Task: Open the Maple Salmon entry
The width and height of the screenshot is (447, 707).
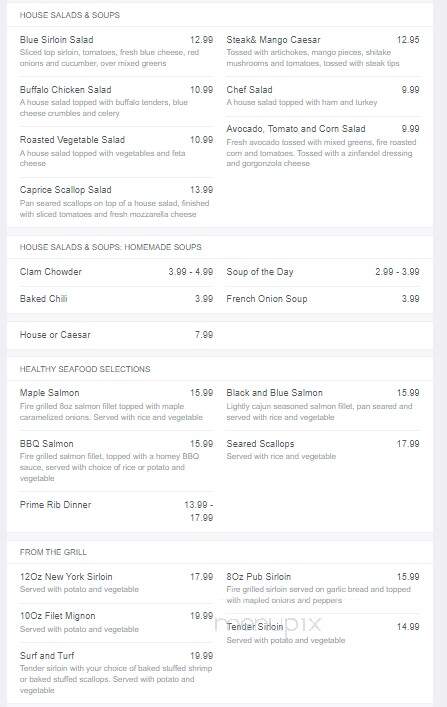Action: click(x=116, y=404)
